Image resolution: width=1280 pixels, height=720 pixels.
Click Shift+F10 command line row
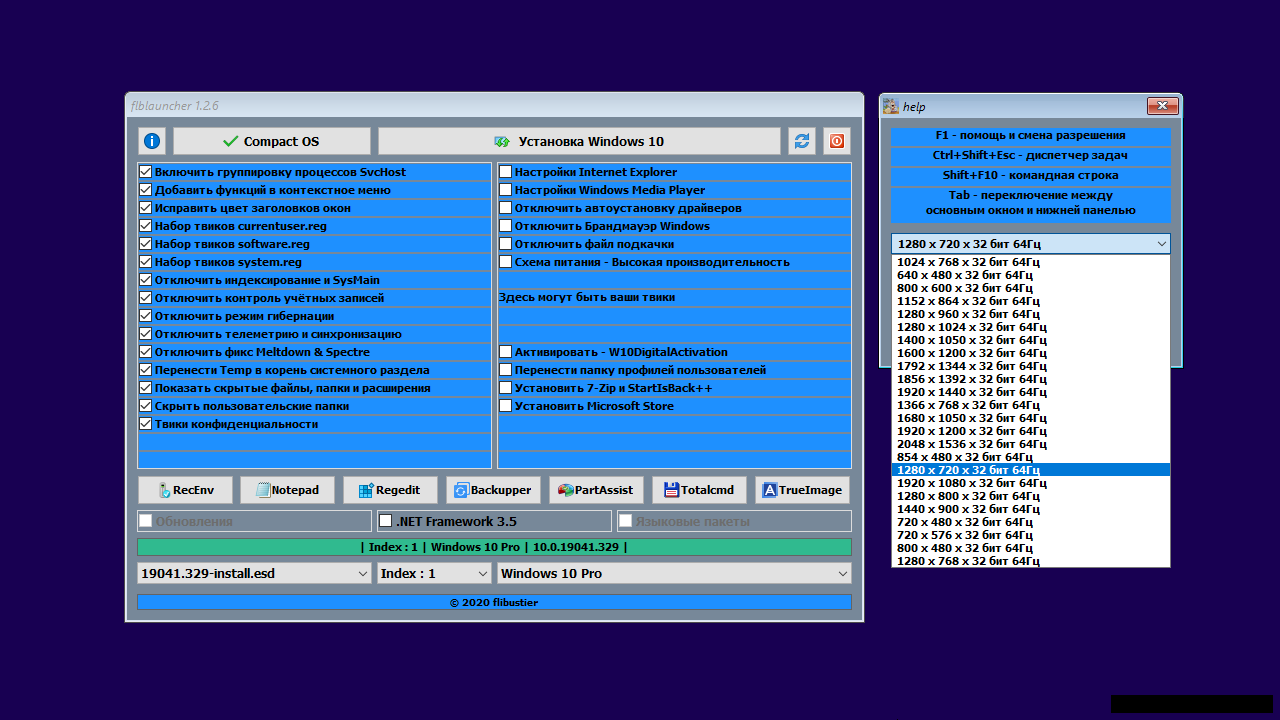pos(1030,176)
